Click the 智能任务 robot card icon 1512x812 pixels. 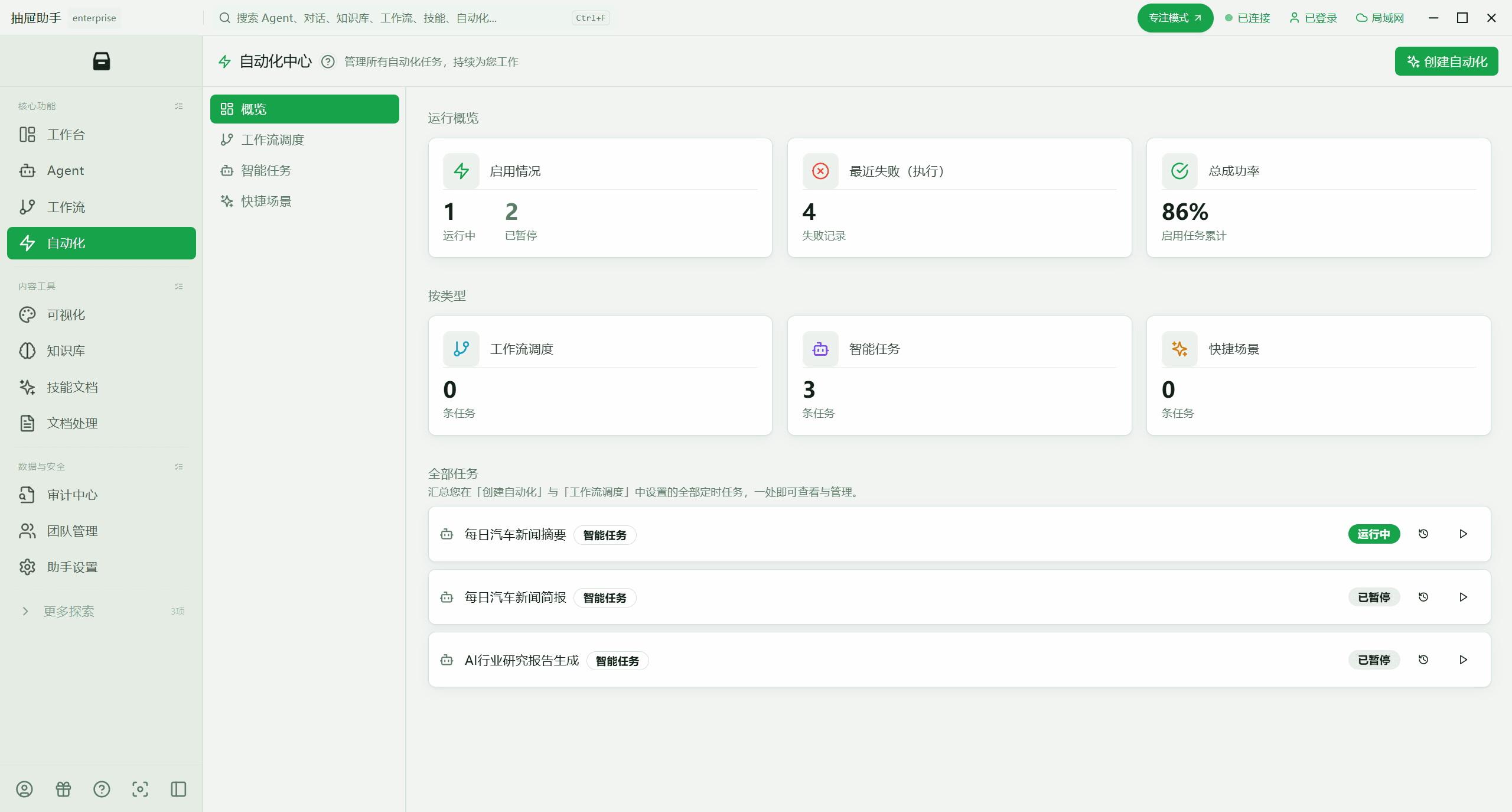[820, 349]
